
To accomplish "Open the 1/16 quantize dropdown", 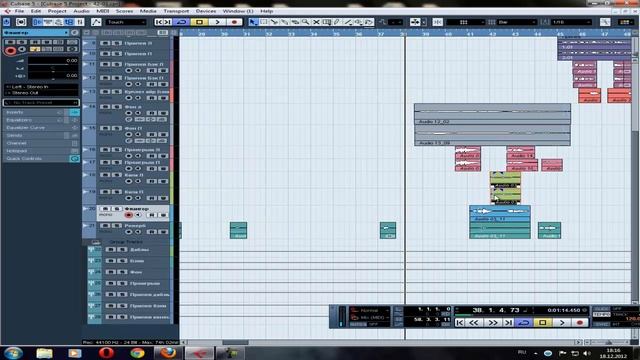I will coord(571,22).
